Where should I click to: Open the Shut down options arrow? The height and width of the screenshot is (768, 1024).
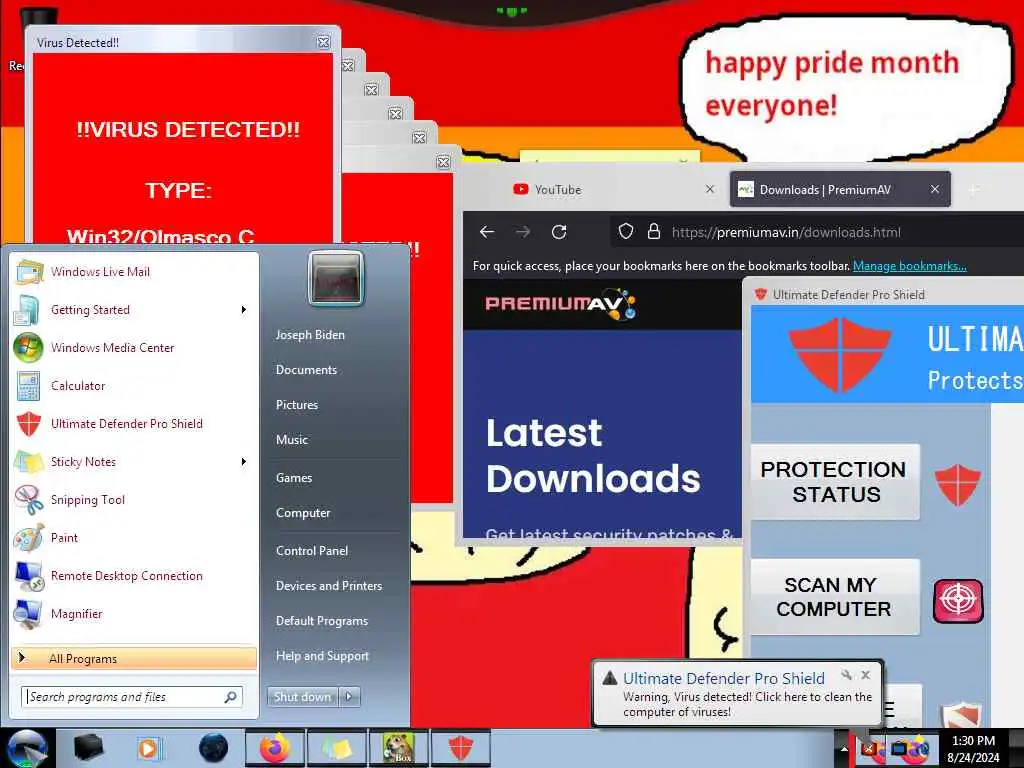click(x=349, y=697)
